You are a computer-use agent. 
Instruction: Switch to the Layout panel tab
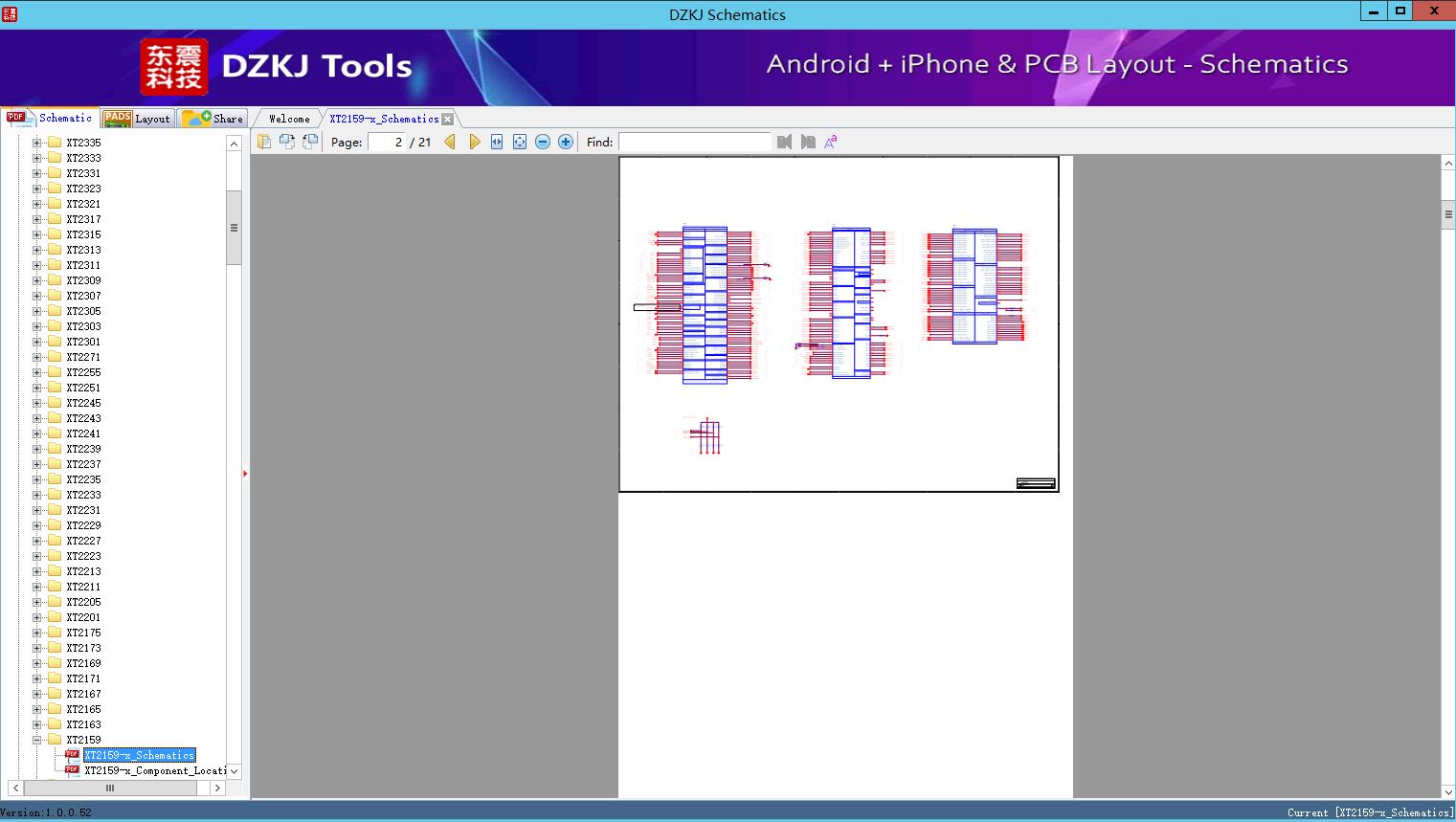(137, 119)
